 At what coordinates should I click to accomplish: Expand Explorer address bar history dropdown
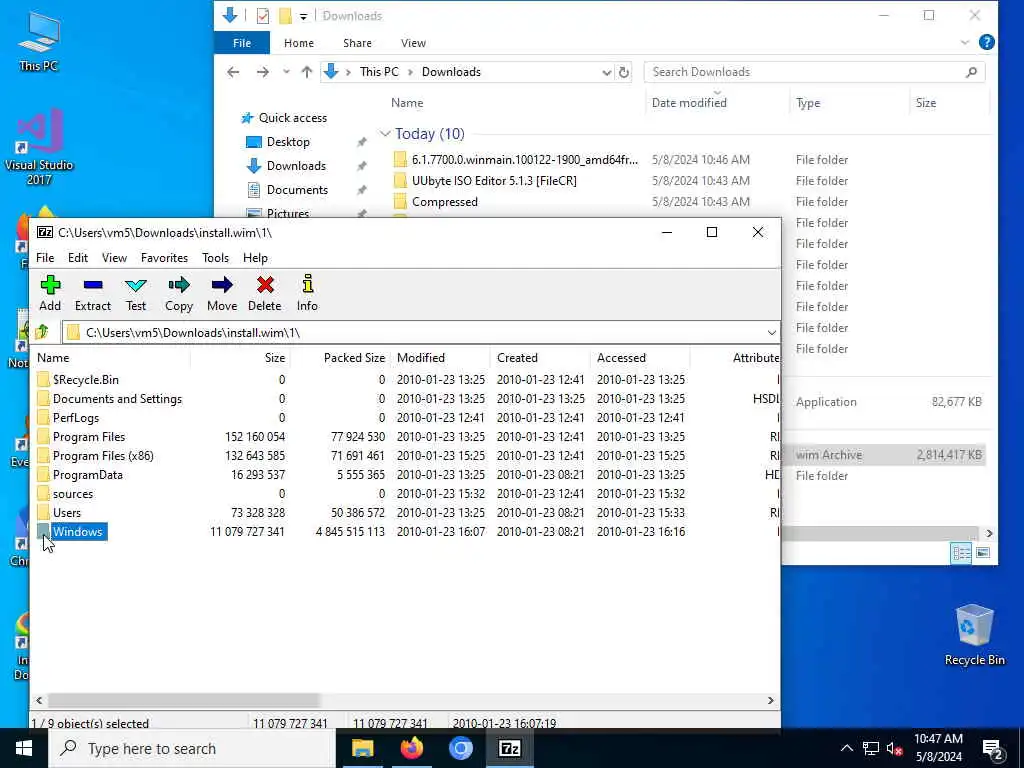tap(606, 72)
